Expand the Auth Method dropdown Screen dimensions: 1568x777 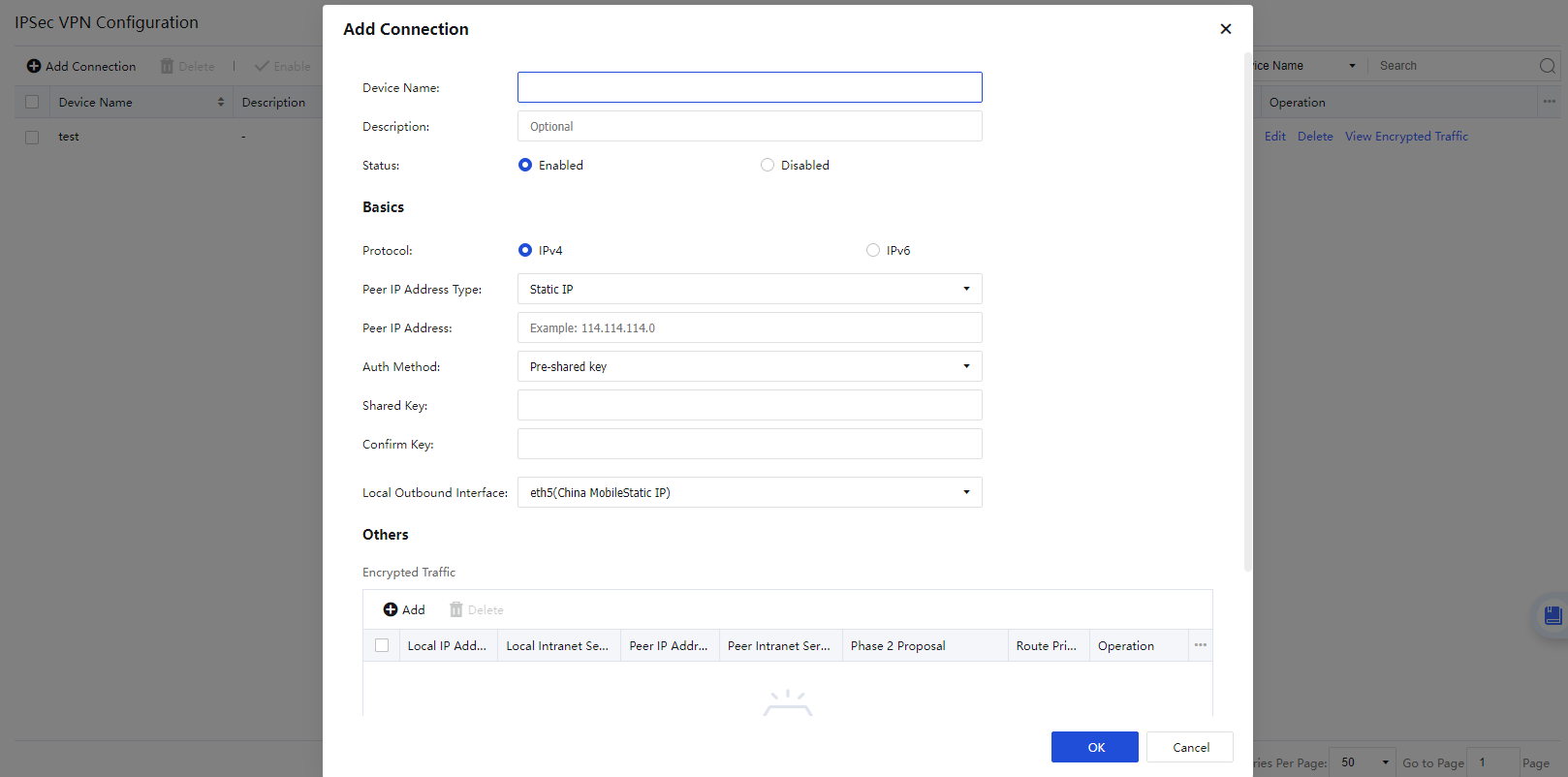pyautogui.click(x=749, y=366)
